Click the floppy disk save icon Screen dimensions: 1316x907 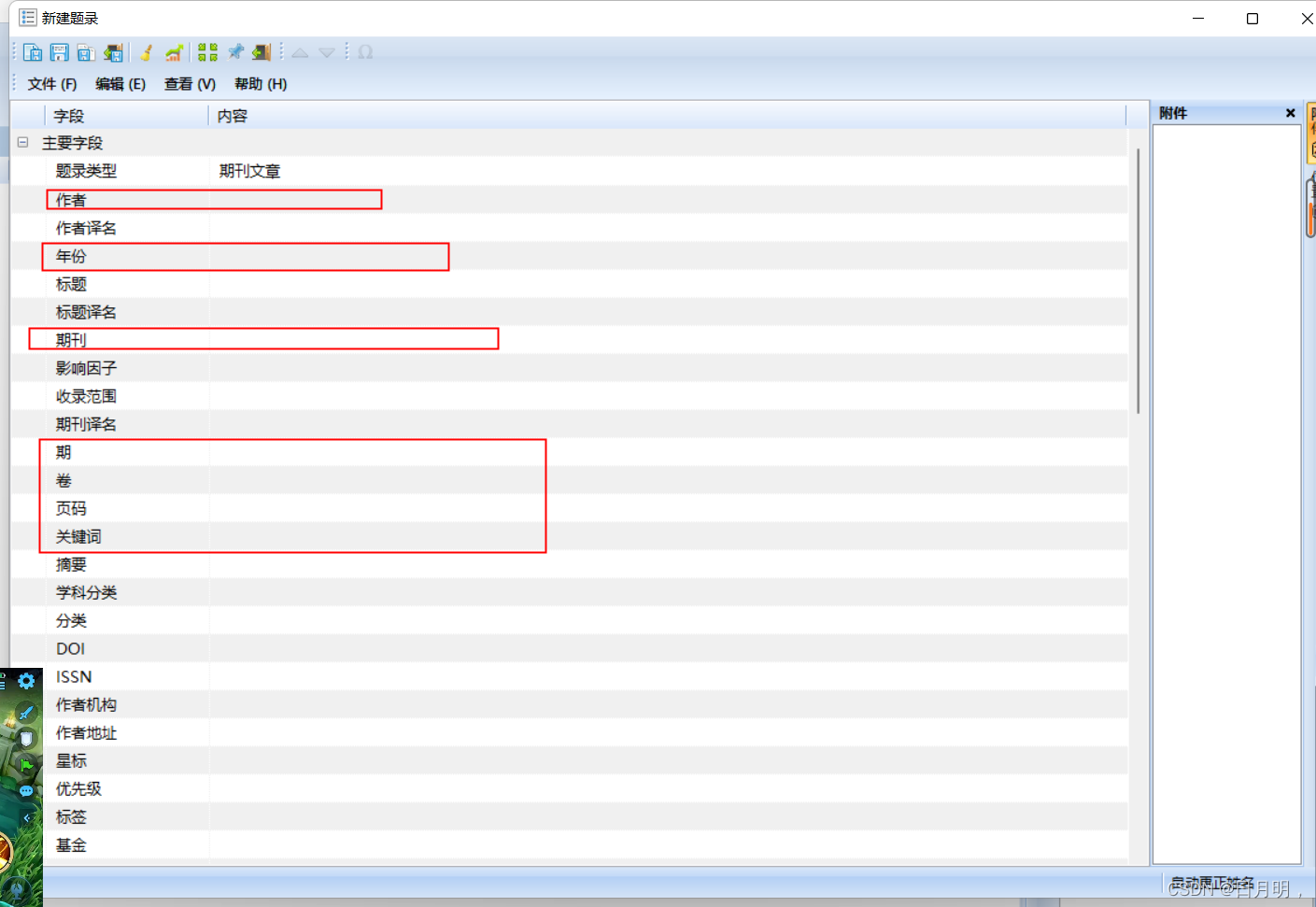[x=60, y=52]
